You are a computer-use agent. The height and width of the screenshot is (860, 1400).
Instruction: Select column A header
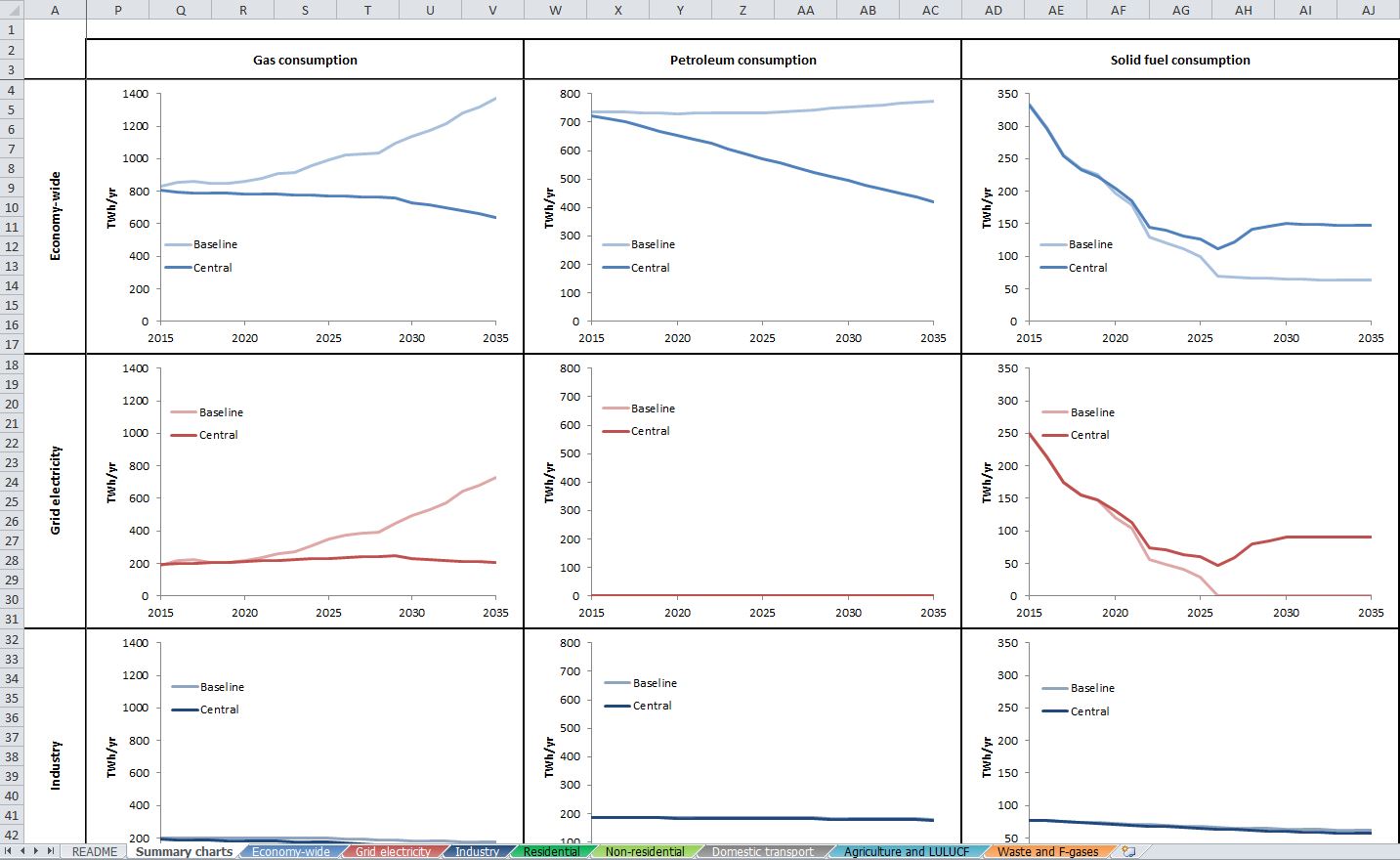click(x=55, y=10)
